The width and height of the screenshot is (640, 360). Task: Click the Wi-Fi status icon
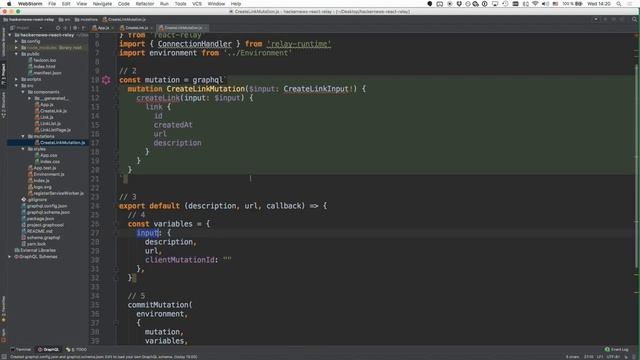535,4
